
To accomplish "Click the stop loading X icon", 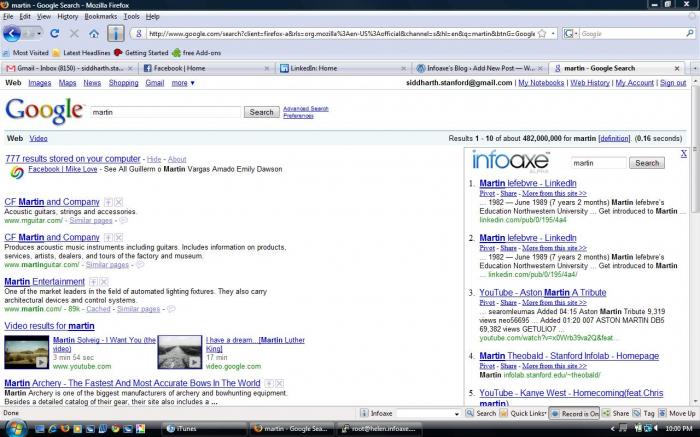I will (74, 33).
